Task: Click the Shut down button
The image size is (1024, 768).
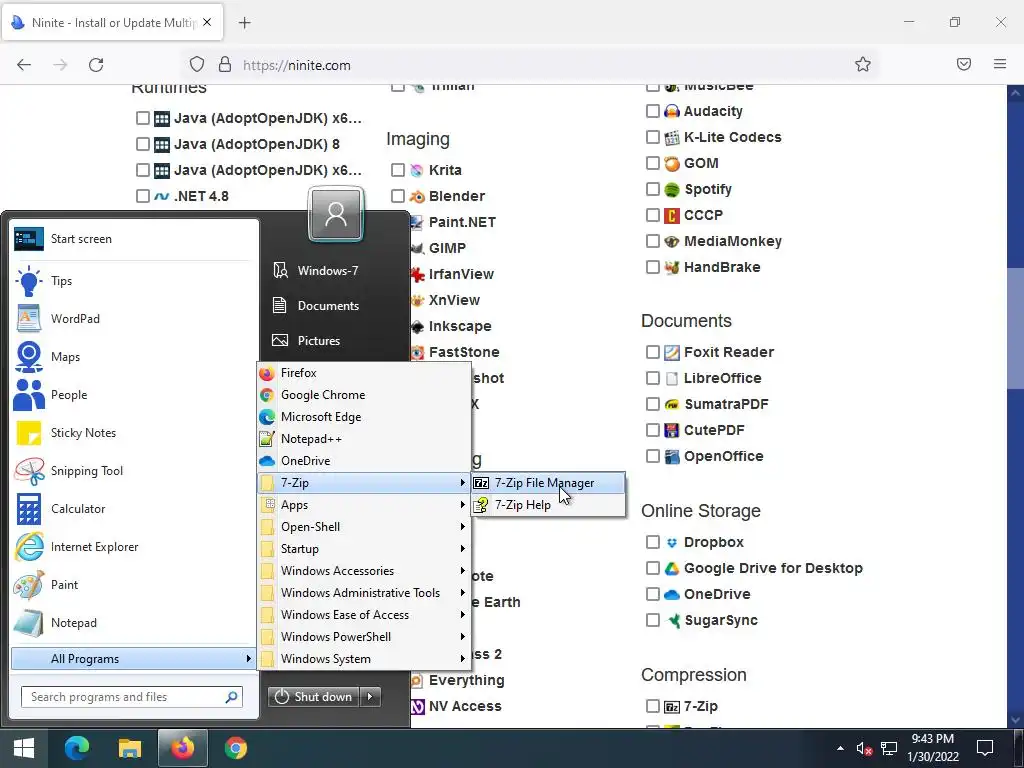Action: pos(314,697)
